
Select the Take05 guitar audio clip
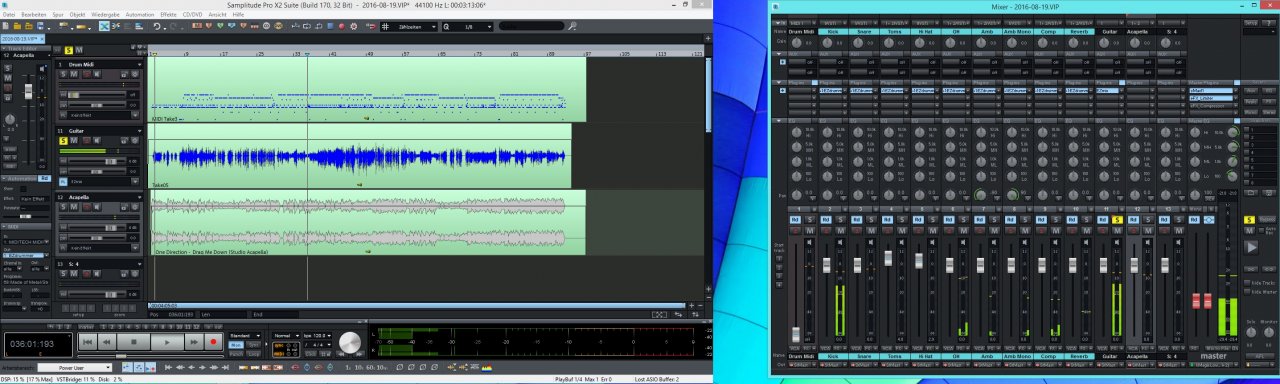[360, 156]
